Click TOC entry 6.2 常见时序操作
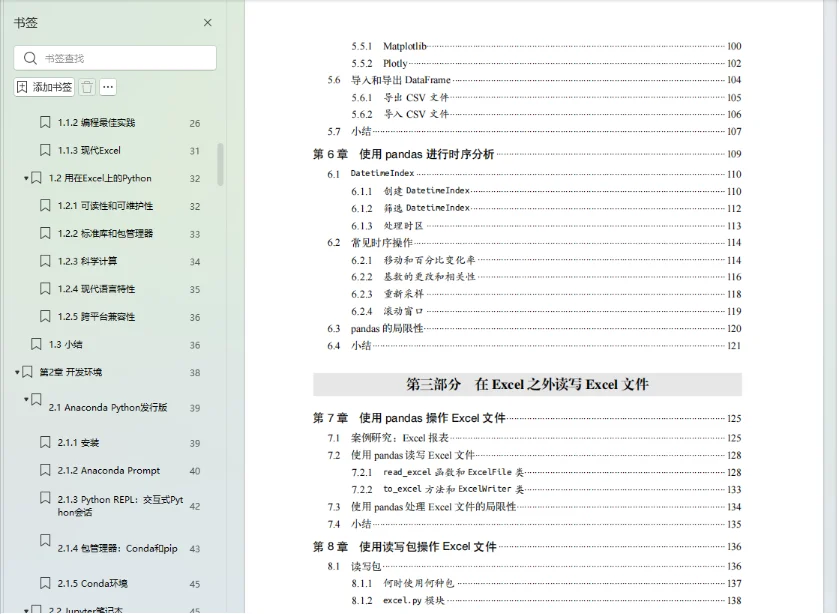This screenshot has width=839, height=614. [535, 243]
